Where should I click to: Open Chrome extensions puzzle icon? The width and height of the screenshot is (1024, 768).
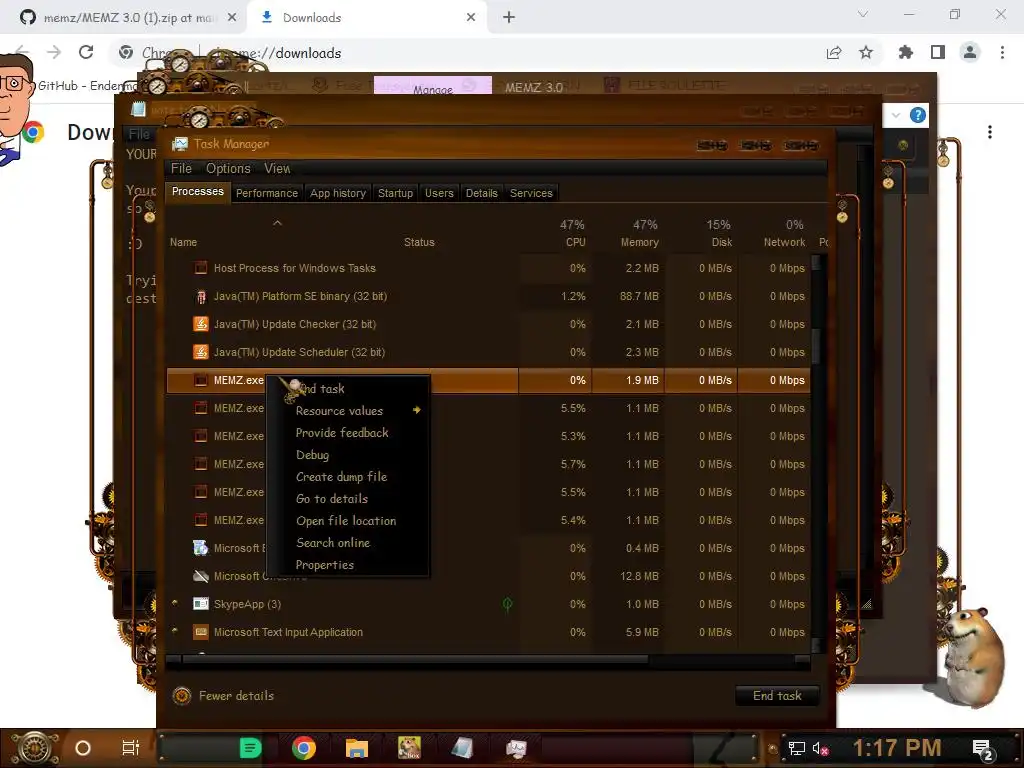pos(905,52)
